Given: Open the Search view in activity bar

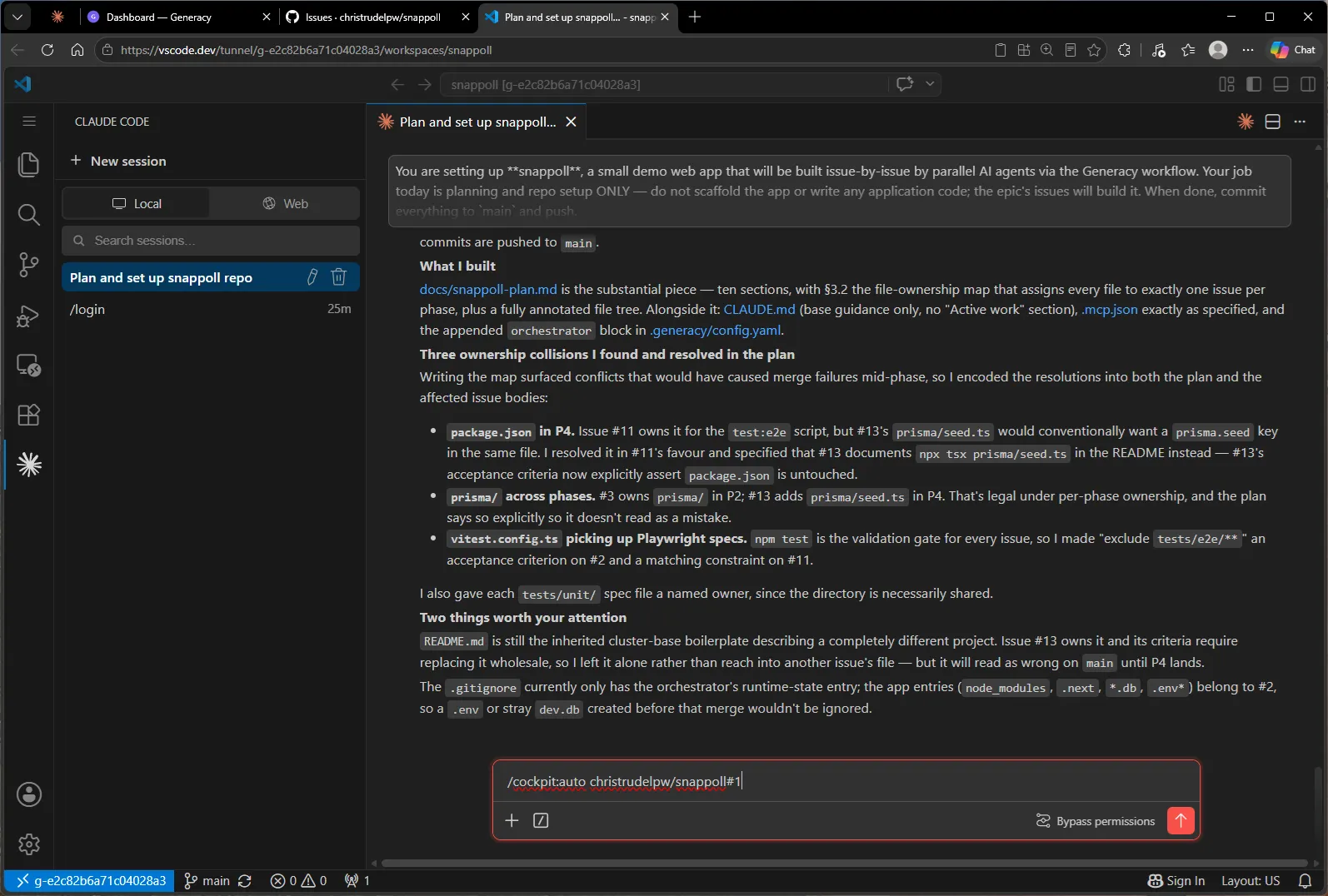Looking at the screenshot, I should click(28, 215).
